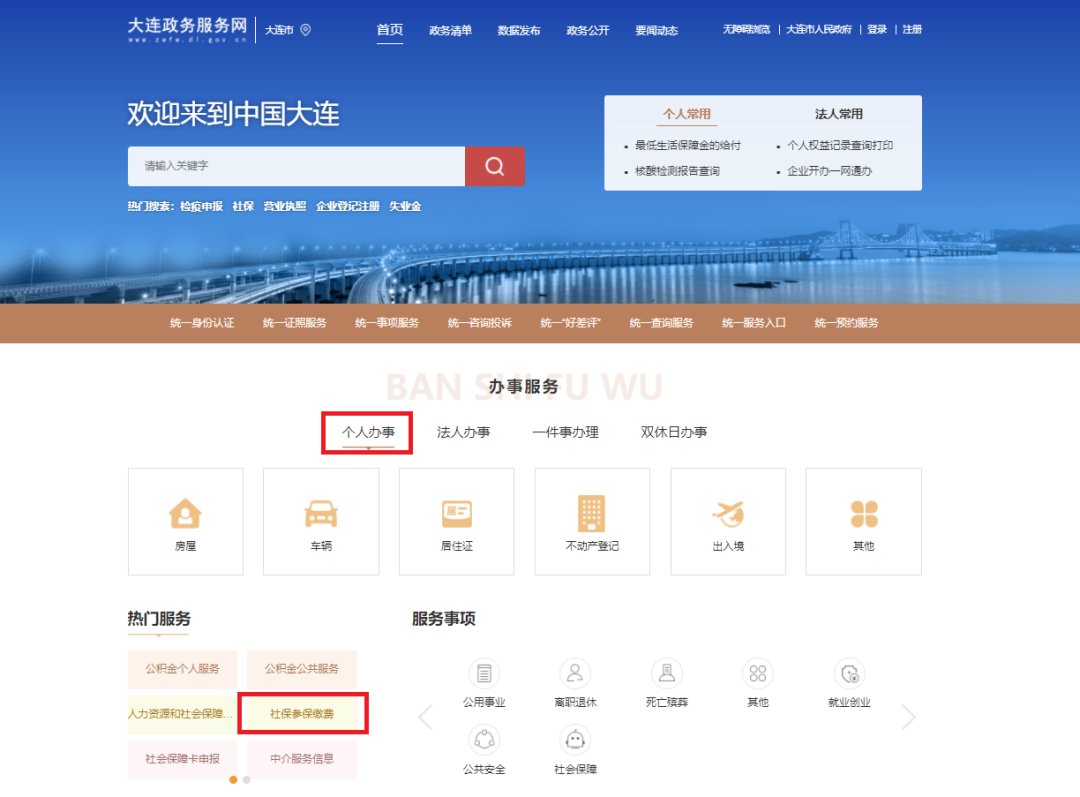Switch to the 法人常用 tab

point(838,114)
